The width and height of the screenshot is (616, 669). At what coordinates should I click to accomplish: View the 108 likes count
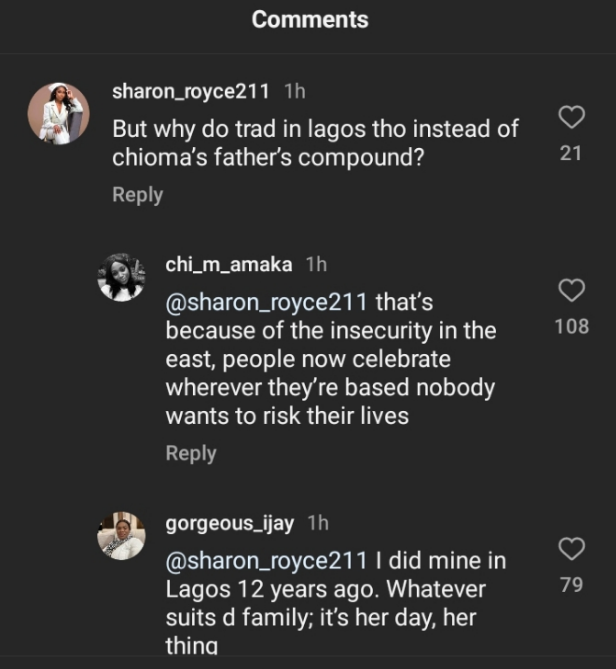click(x=570, y=326)
